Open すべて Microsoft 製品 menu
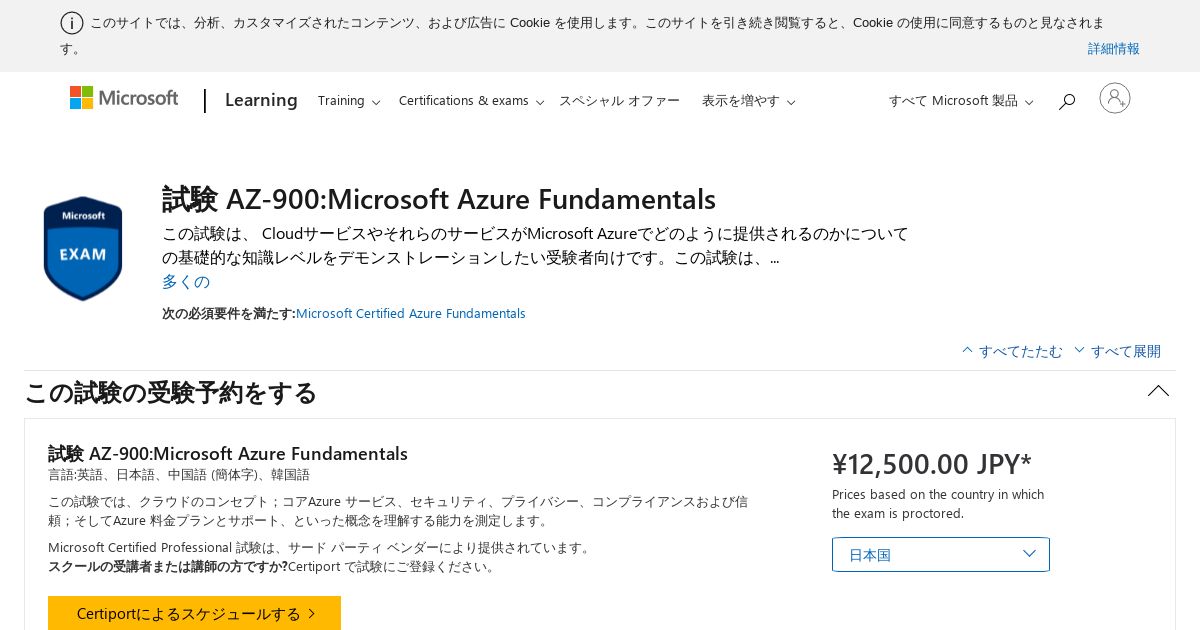Screen dimensions: 1200x630 point(961,101)
